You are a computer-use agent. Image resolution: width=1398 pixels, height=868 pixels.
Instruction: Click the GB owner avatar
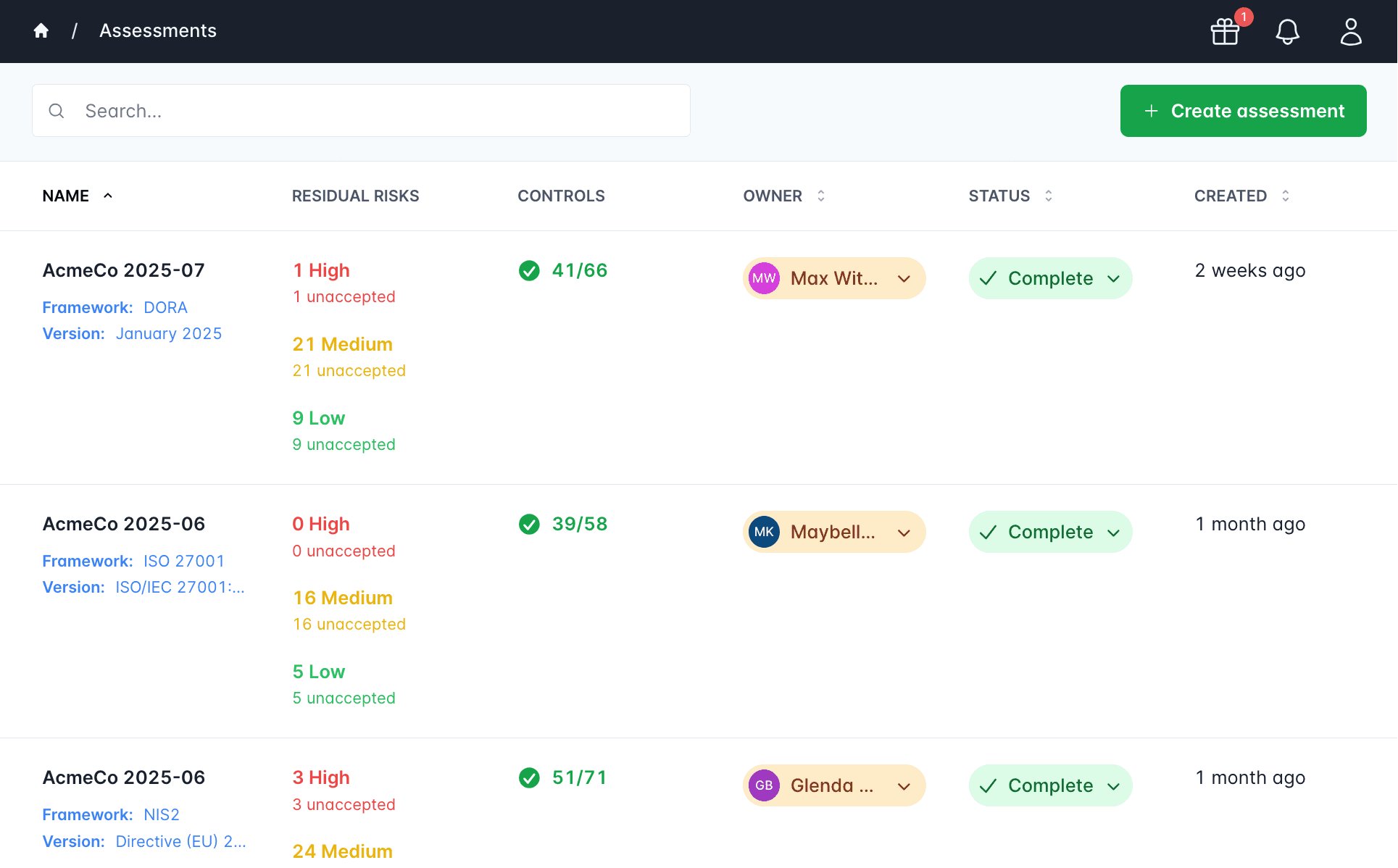click(x=764, y=785)
